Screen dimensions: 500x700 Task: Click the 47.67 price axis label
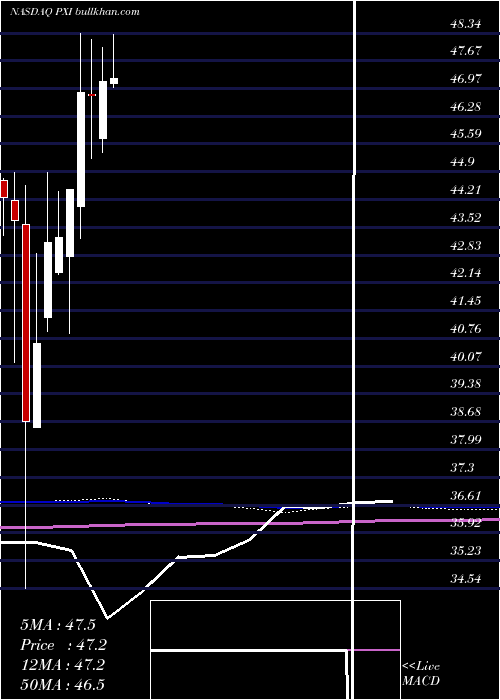(x=466, y=51)
